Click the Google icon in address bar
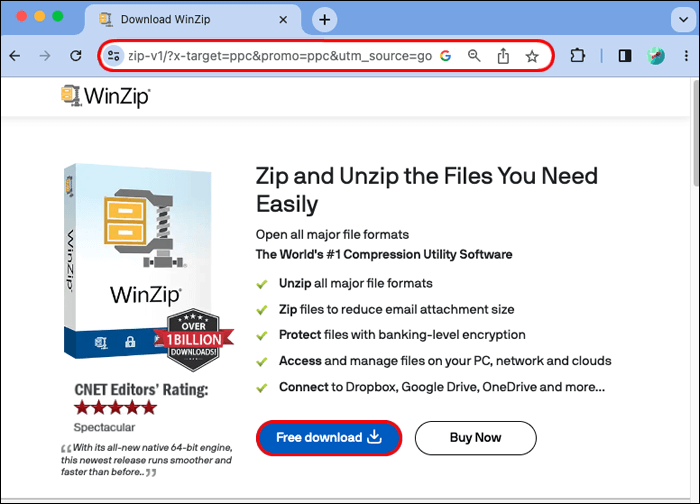 [x=445, y=56]
